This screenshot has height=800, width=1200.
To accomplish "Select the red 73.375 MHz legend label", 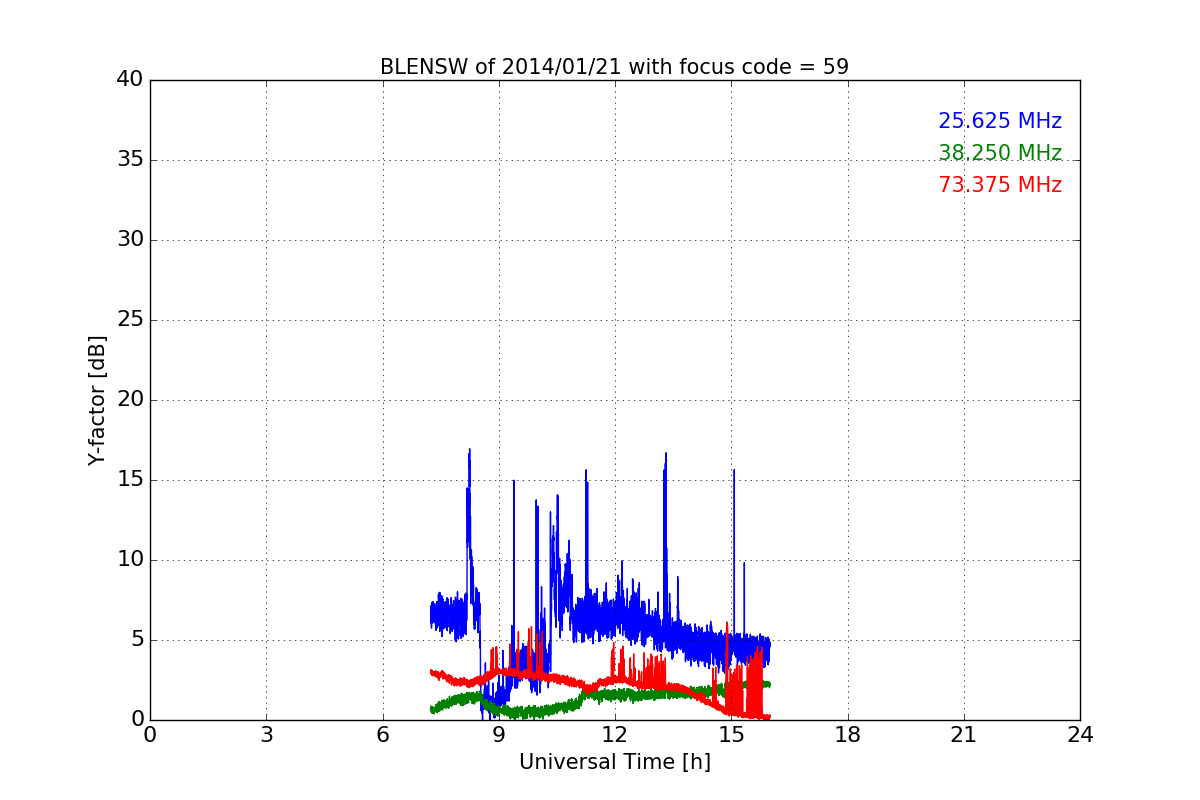I will [1000, 185].
